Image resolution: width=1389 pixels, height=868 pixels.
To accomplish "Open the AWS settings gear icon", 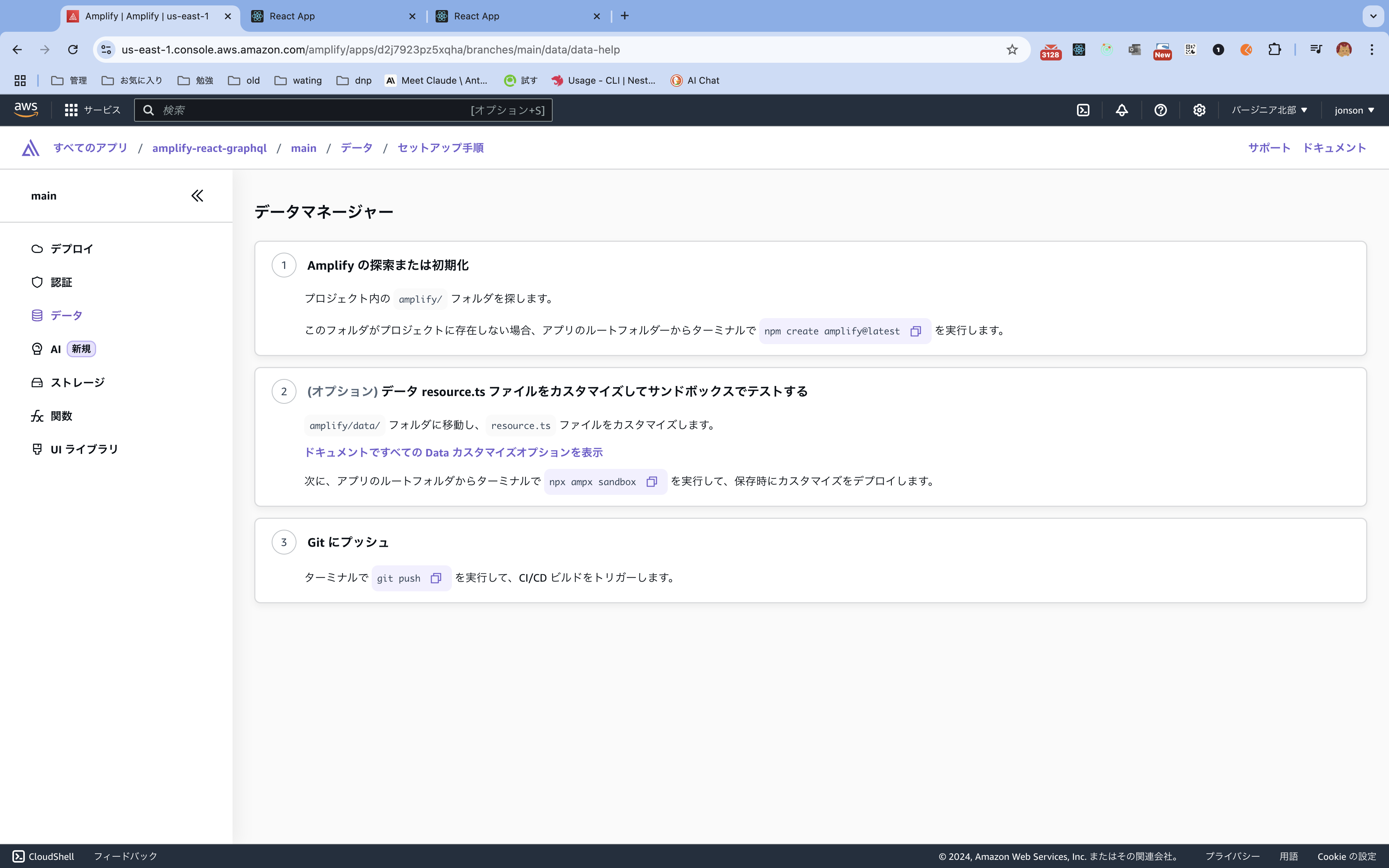I will coord(1199,110).
